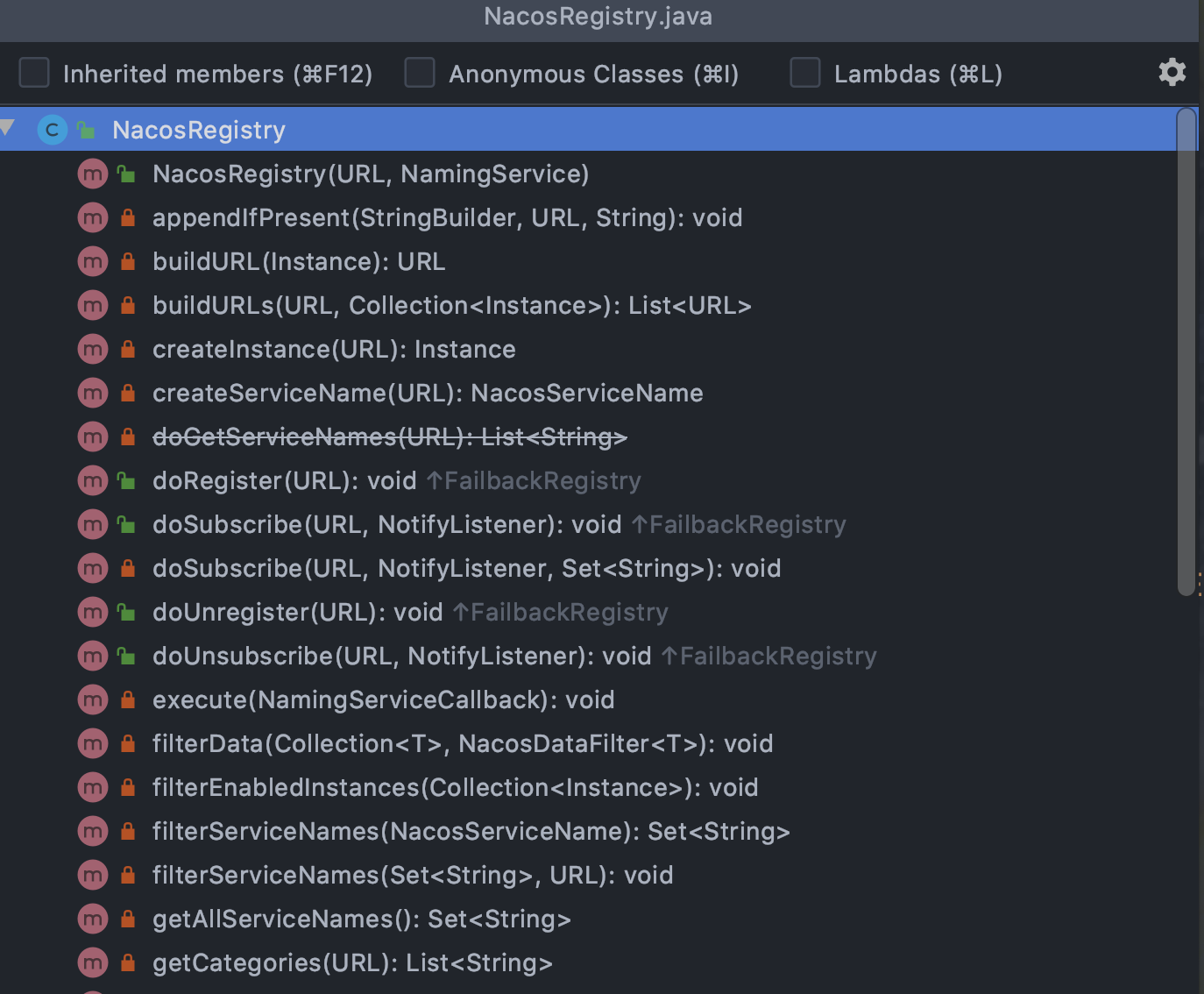Select the getCategories(URL) method

click(351, 962)
